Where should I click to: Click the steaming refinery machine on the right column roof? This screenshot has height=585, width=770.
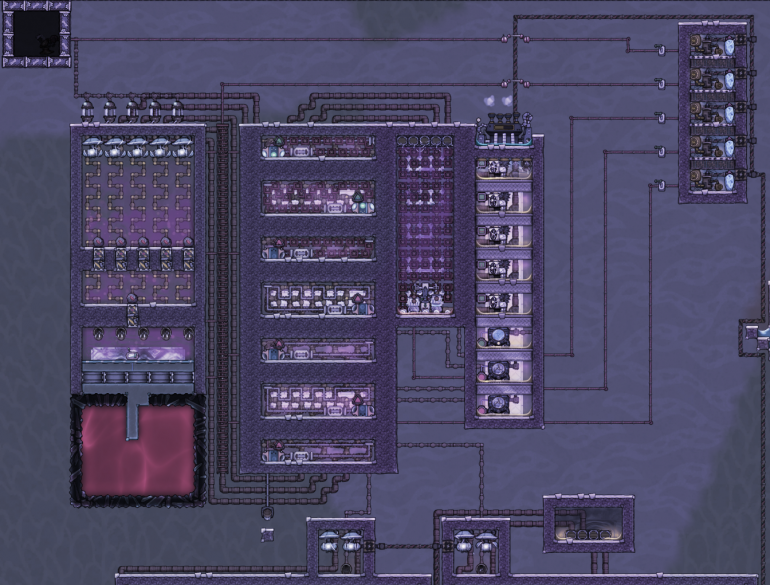(x=503, y=129)
